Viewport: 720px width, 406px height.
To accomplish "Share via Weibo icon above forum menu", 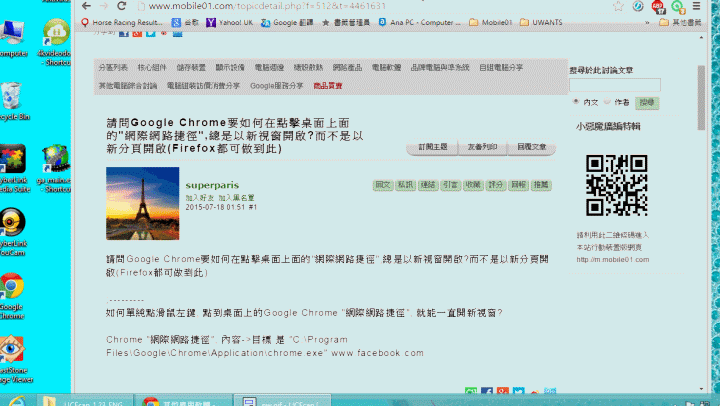I will [164, 33].
